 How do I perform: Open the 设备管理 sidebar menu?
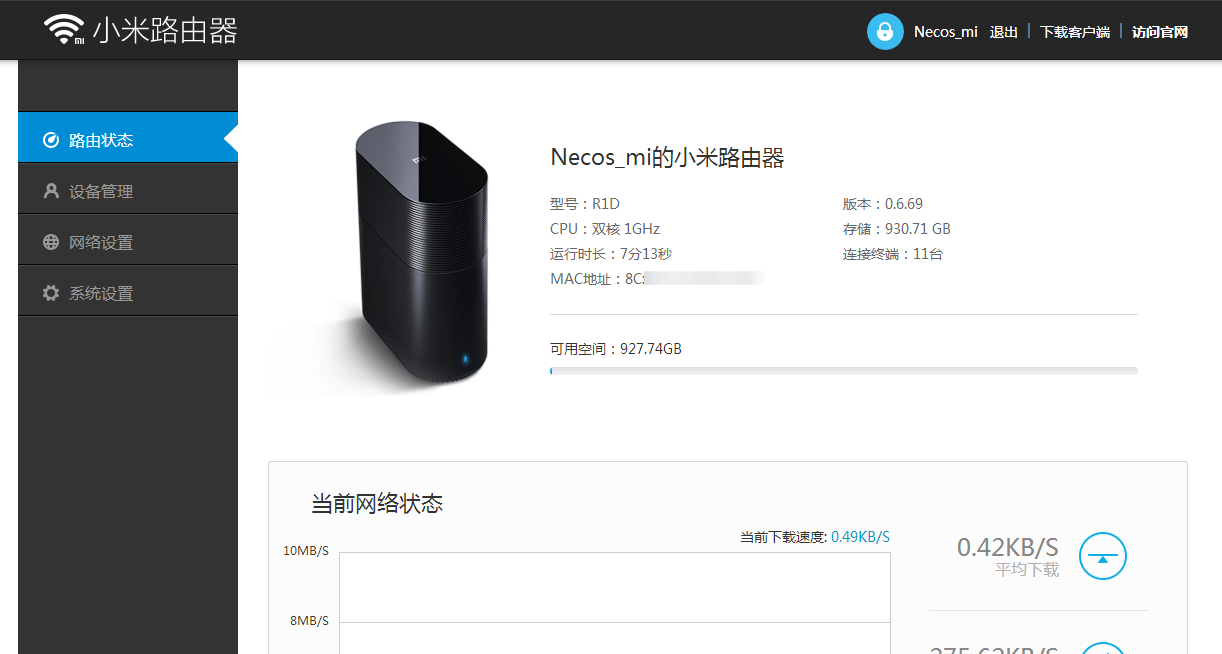128,190
